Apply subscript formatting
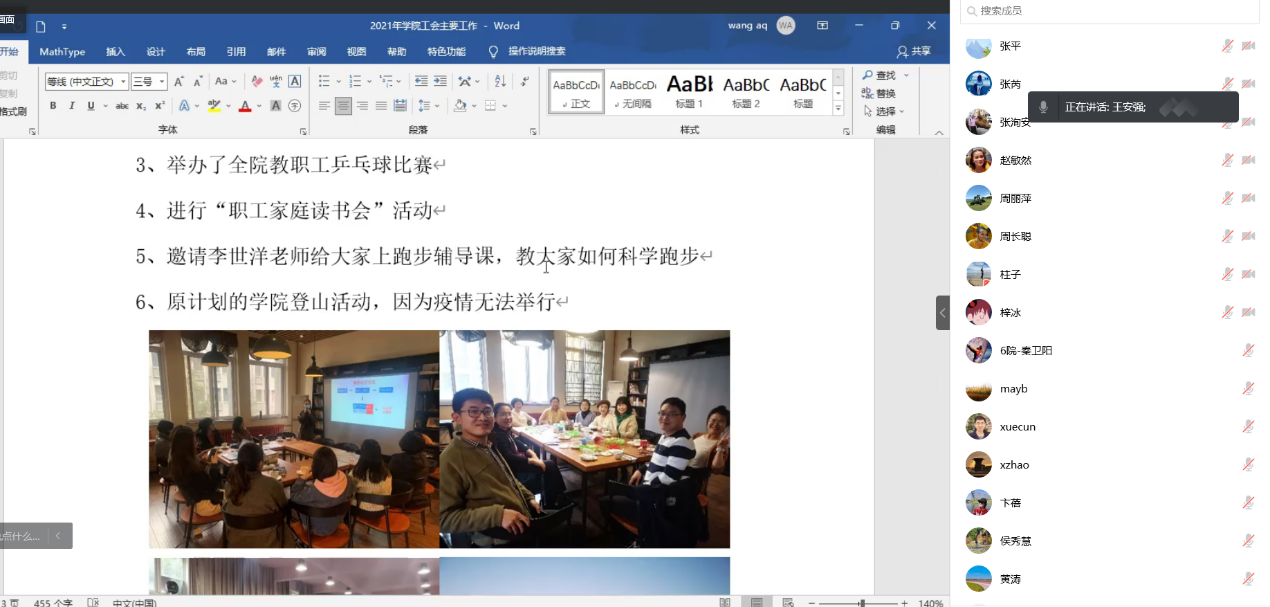The width and height of the screenshot is (1270, 607). coord(141,106)
